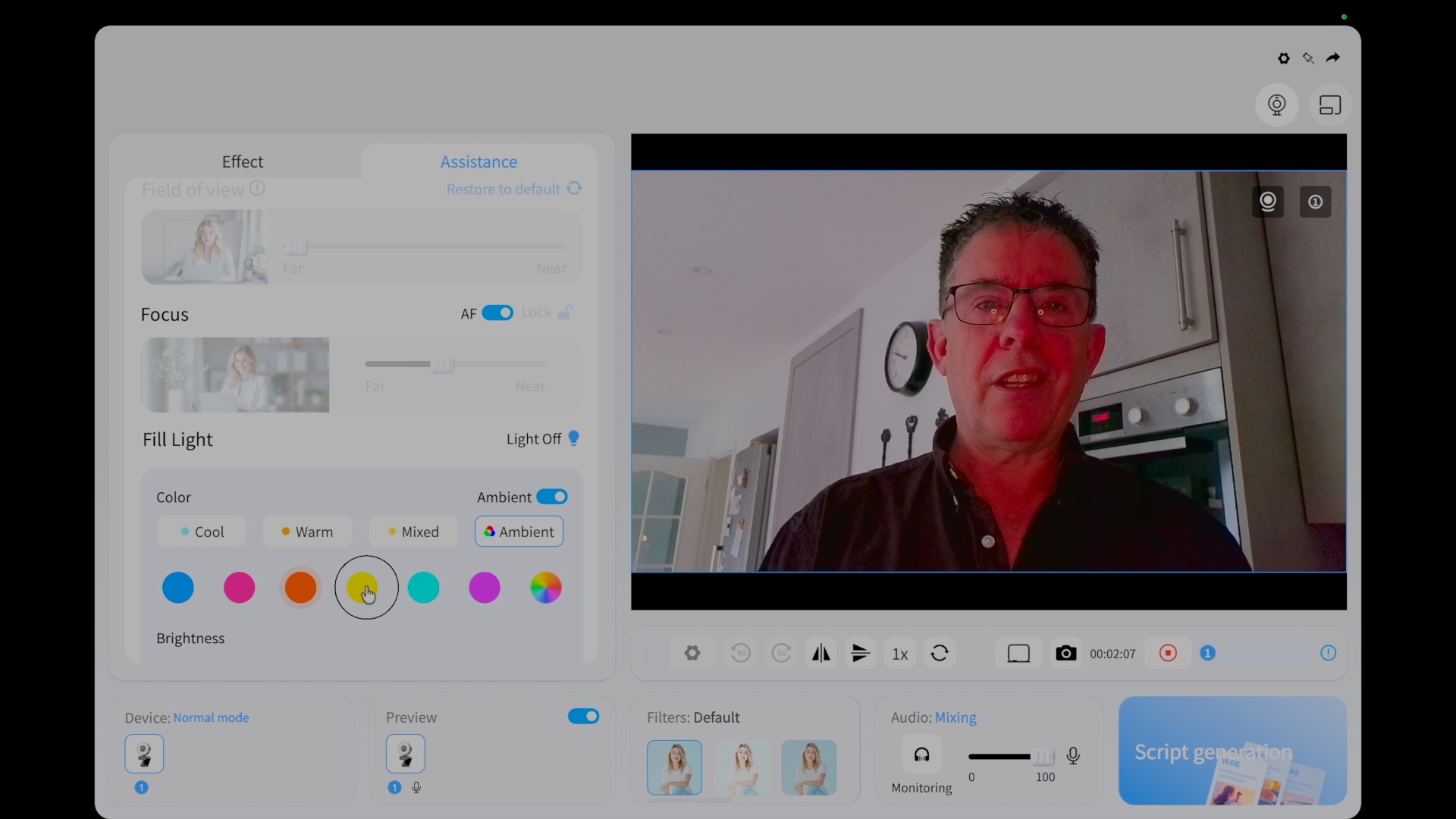Click the 1x zoom button
Screen dimensions: 1456x819
pos(900,654)
